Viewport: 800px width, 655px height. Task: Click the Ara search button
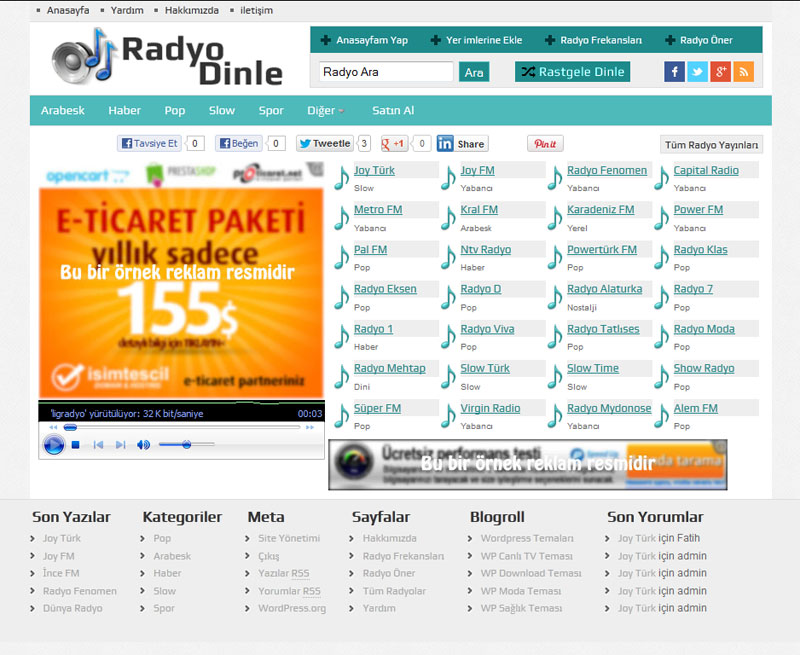point(474,72)
